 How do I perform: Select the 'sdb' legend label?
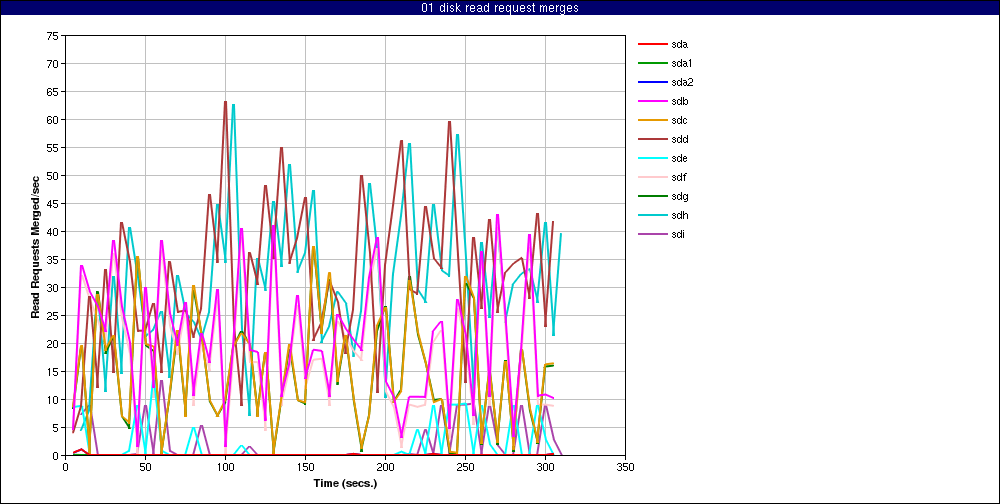tap(679, 101)
